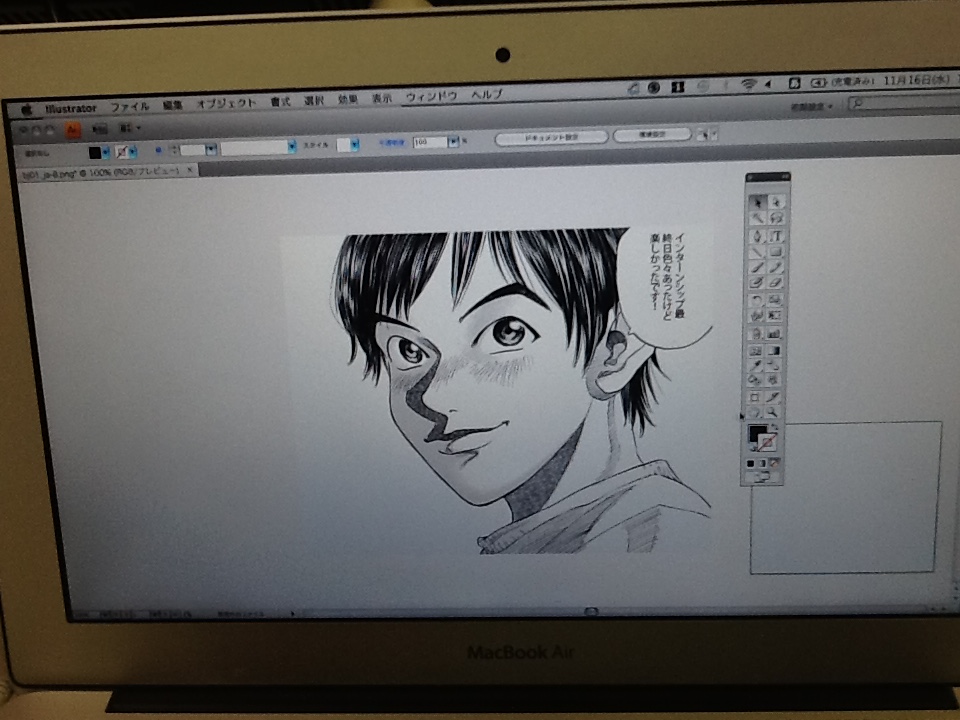Open the 編集 menu
Viewport: 960px width, 720px height.
point(173,105)
